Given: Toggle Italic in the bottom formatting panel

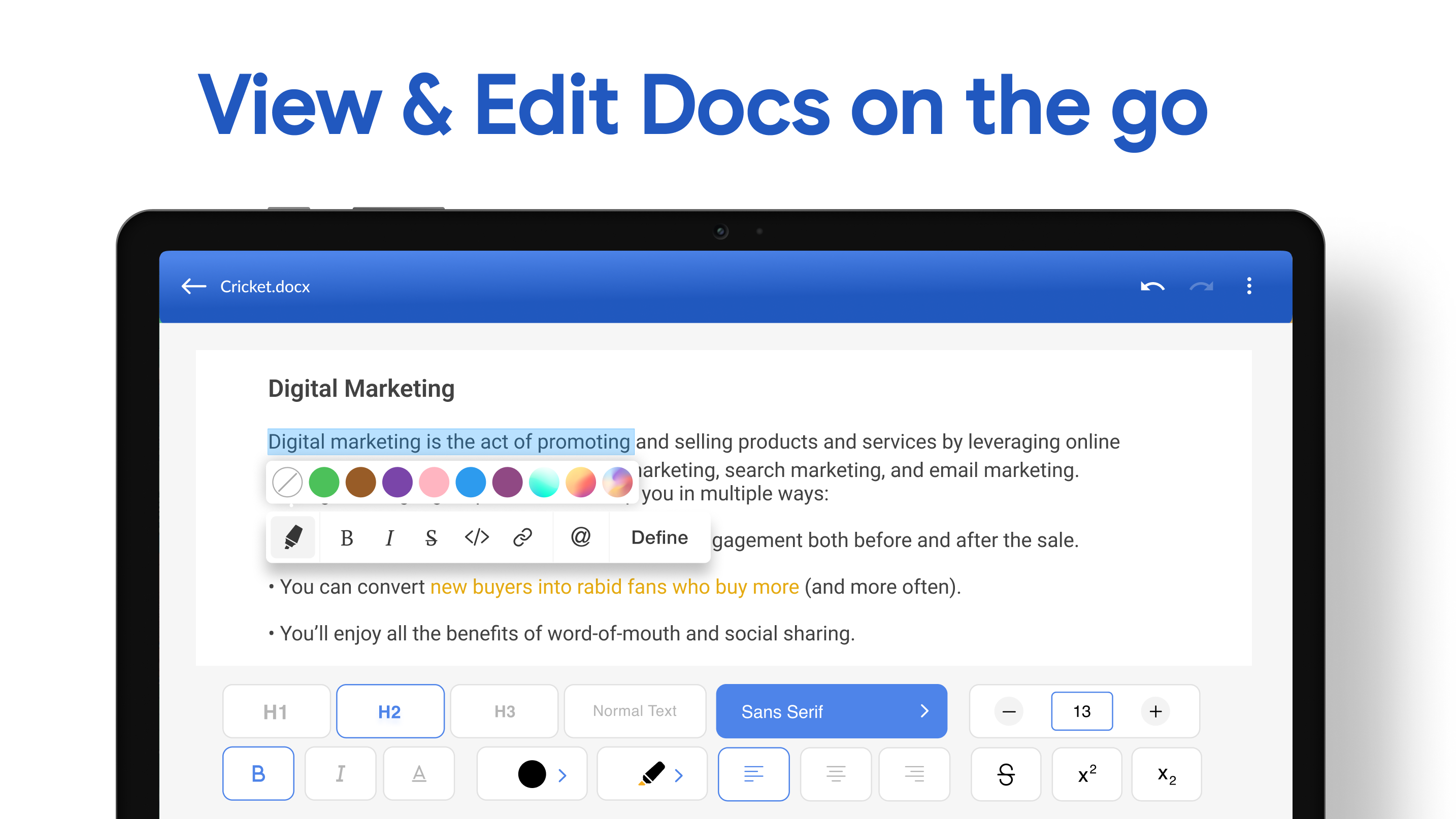Looking at the screenshot, I should click(340, 774).
